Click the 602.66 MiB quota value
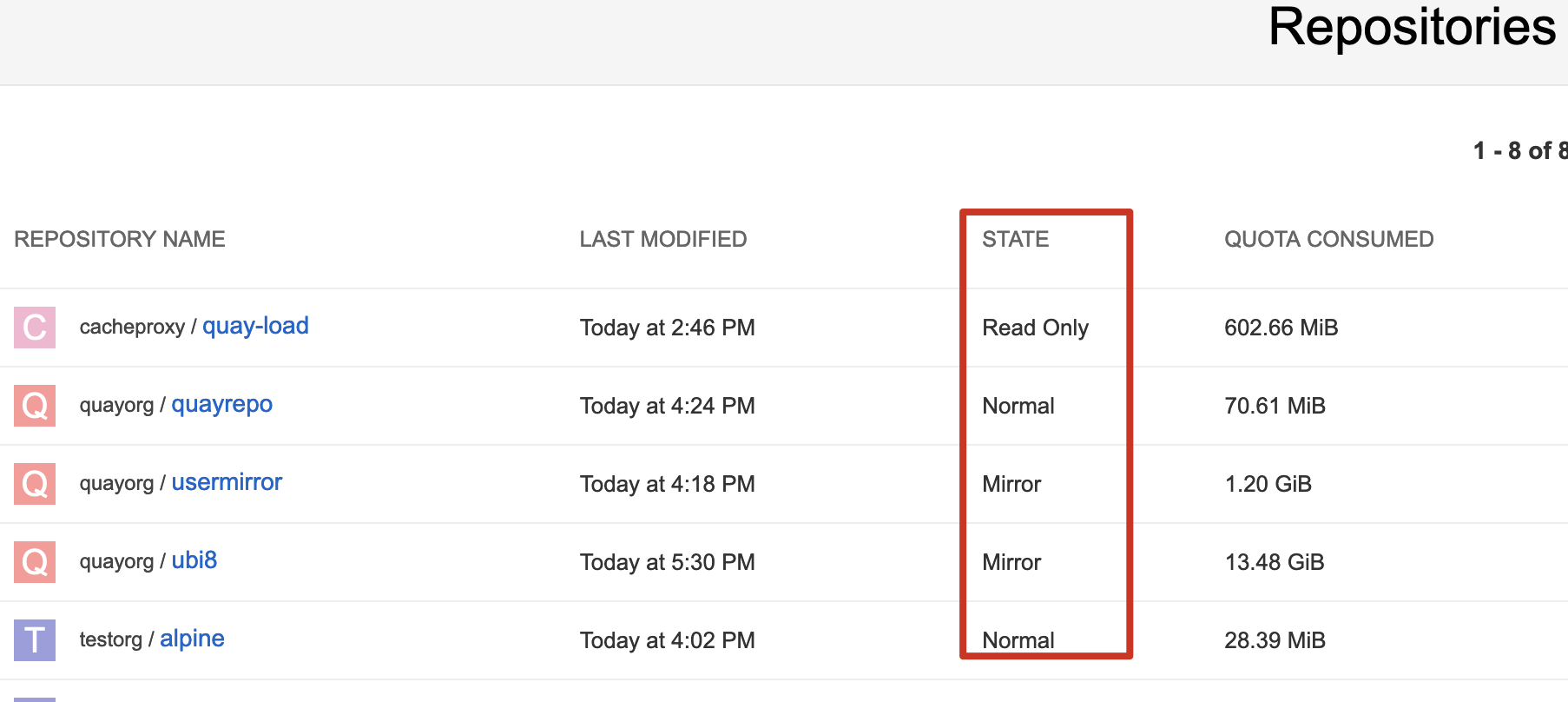 1281,328
